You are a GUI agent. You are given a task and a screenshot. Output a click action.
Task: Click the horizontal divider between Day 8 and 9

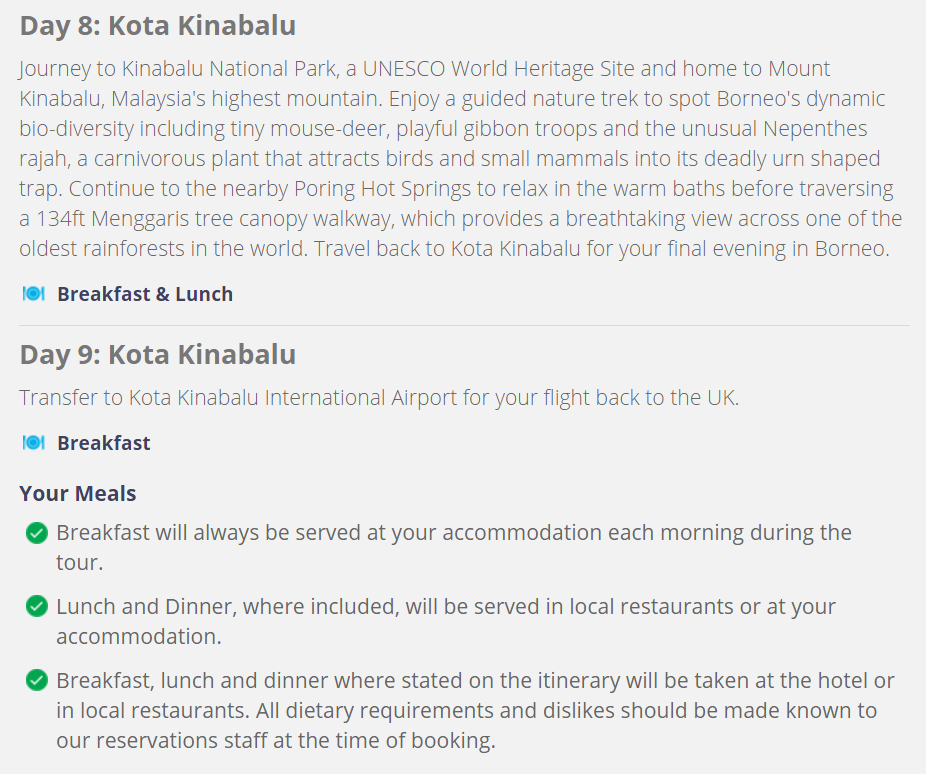pyautogui.click(x=464, y=325)
